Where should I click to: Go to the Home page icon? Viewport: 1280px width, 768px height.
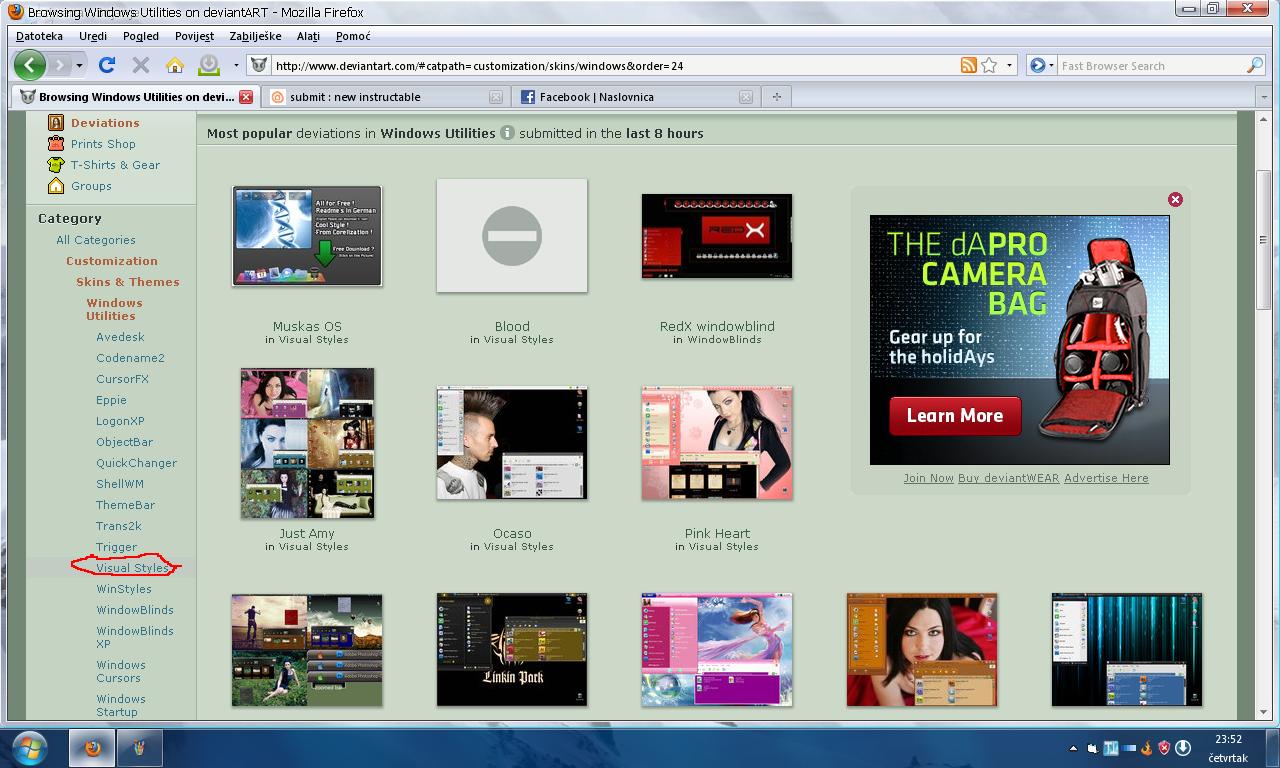[x=175, y=65]
